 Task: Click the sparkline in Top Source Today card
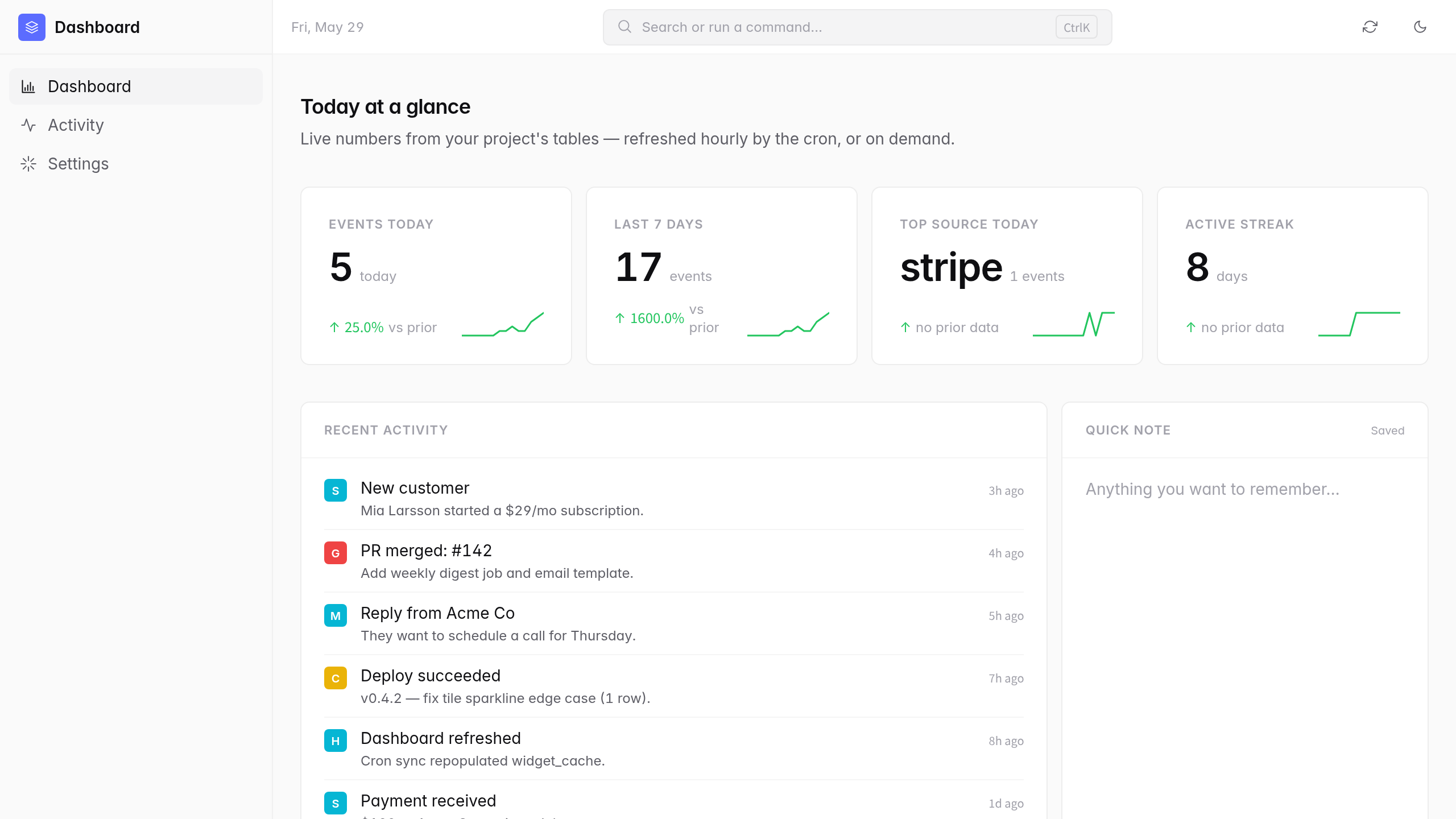1074,324
